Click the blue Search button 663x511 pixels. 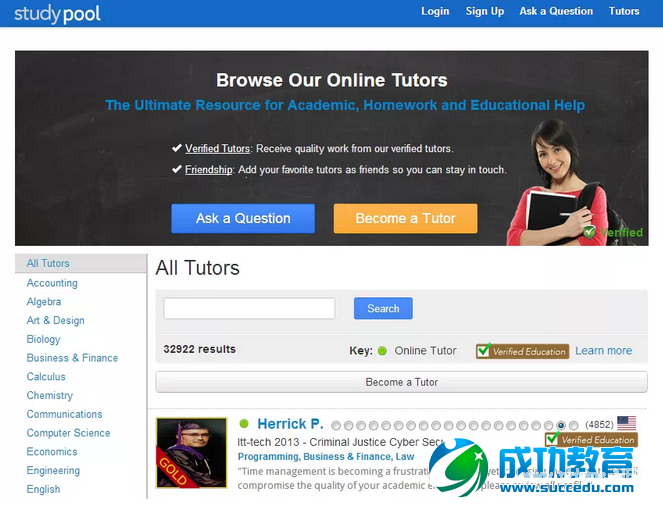(x=383, y=309)
